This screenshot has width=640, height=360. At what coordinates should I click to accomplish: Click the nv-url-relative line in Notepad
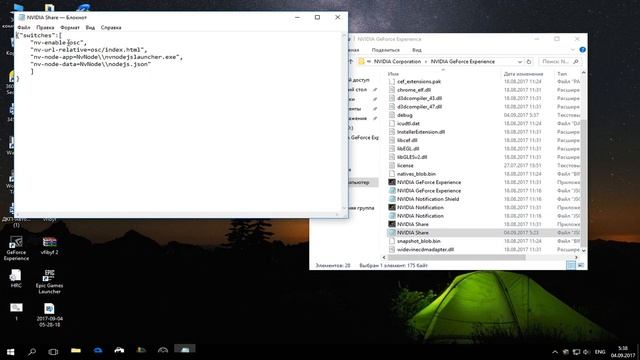(x=89, y=50)
